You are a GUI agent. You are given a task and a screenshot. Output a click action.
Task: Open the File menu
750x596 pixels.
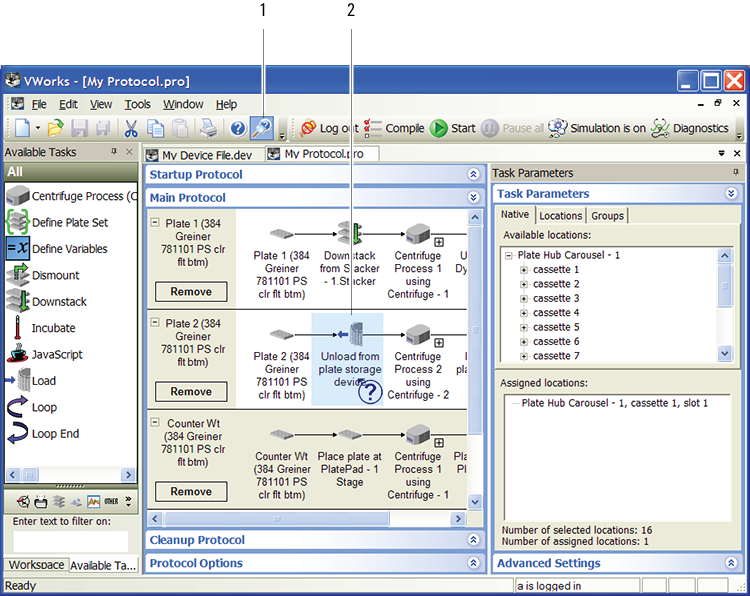pos(39,104)
